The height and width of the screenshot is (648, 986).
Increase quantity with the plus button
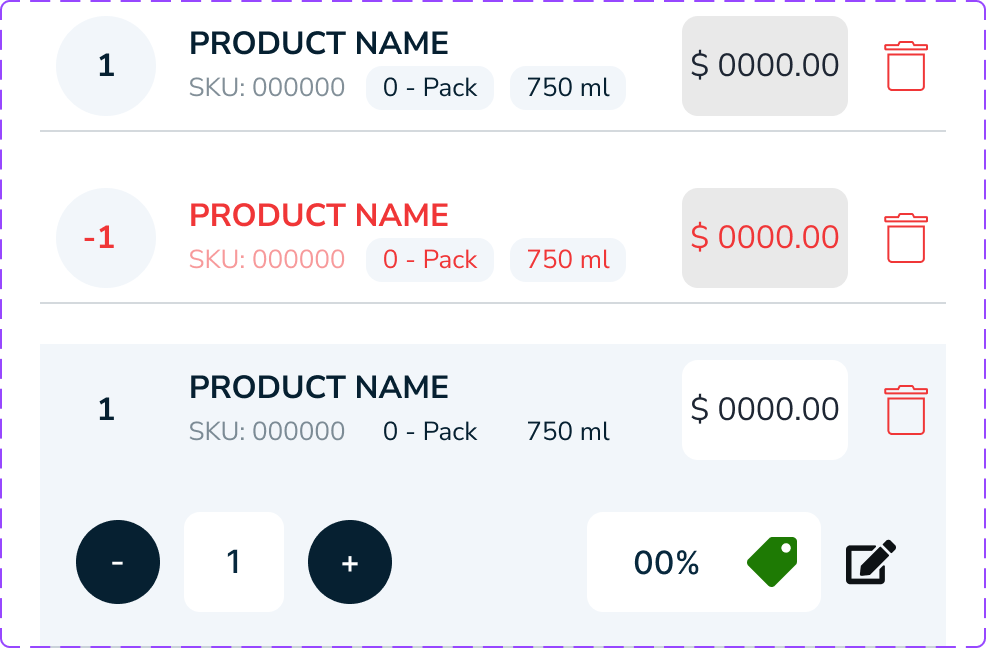350,562
